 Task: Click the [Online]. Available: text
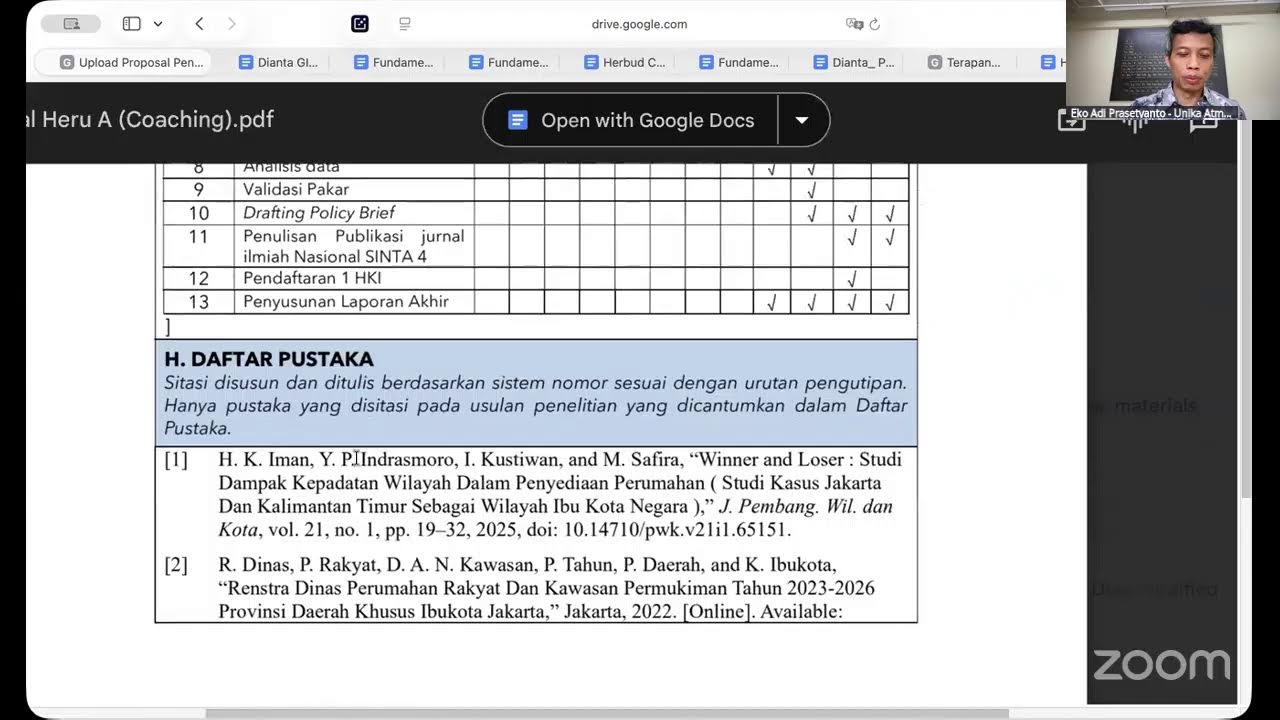tap(763, 611)
